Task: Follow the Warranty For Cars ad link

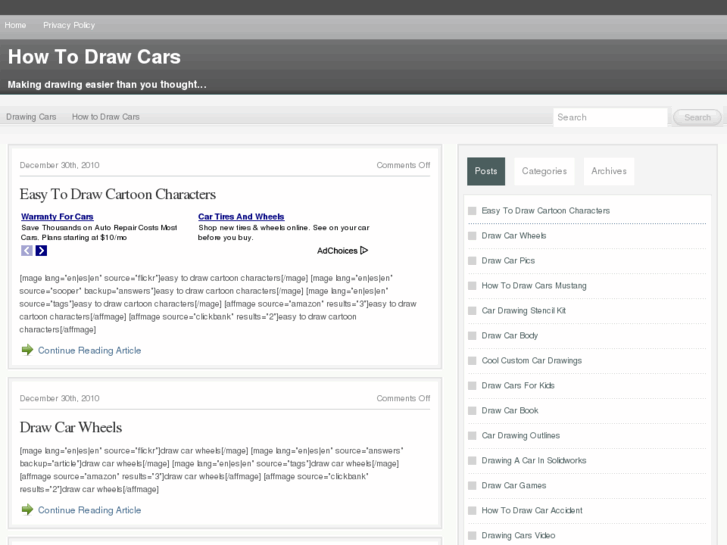Action: 57,217
